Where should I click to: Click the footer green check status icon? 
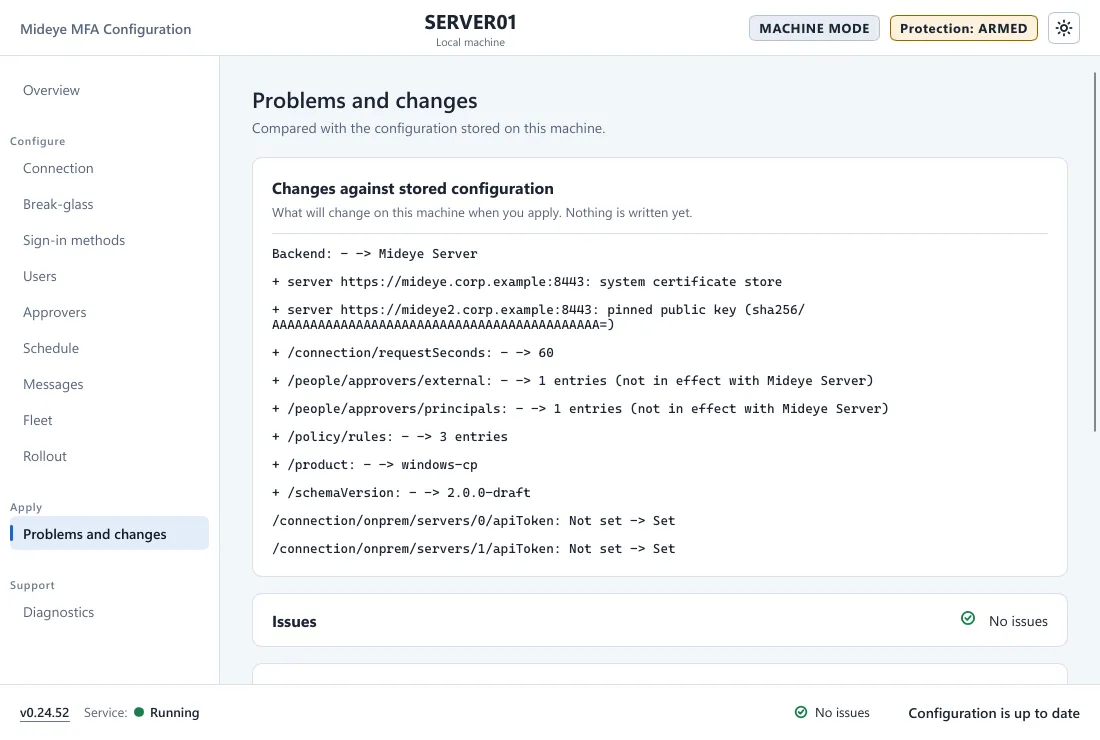tap(800, 712)
